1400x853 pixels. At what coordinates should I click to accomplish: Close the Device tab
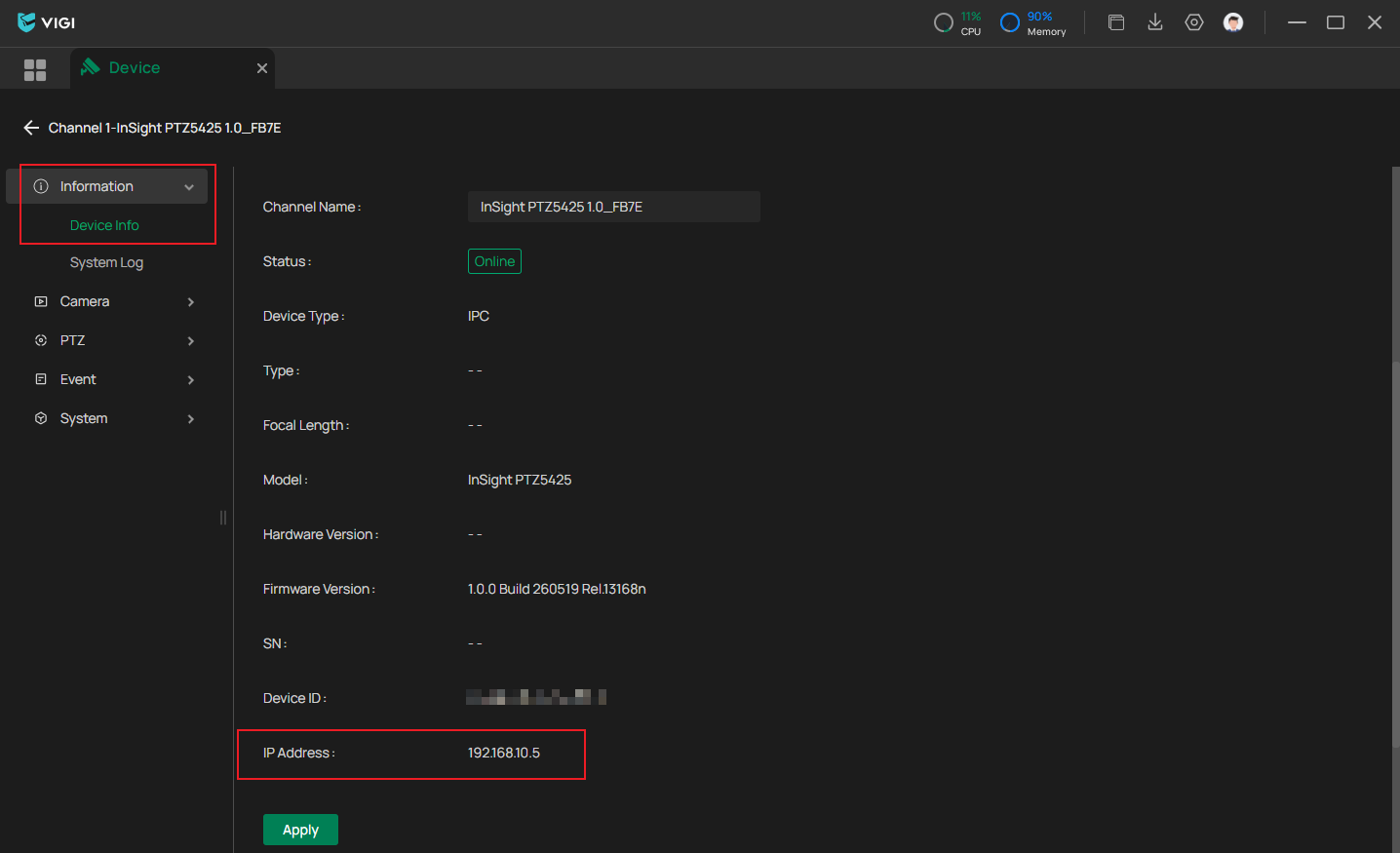(262, 68)
